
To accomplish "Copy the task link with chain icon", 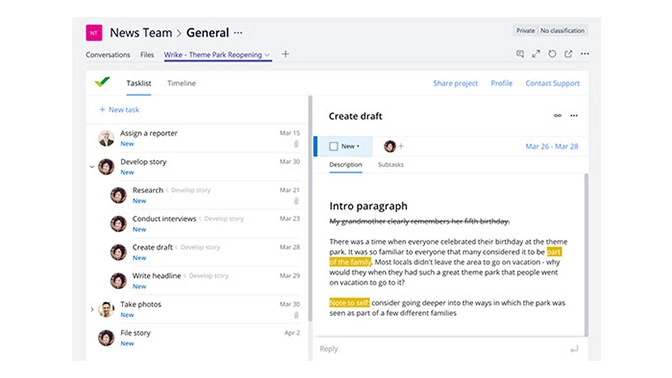I will click(x=558, y=116).
